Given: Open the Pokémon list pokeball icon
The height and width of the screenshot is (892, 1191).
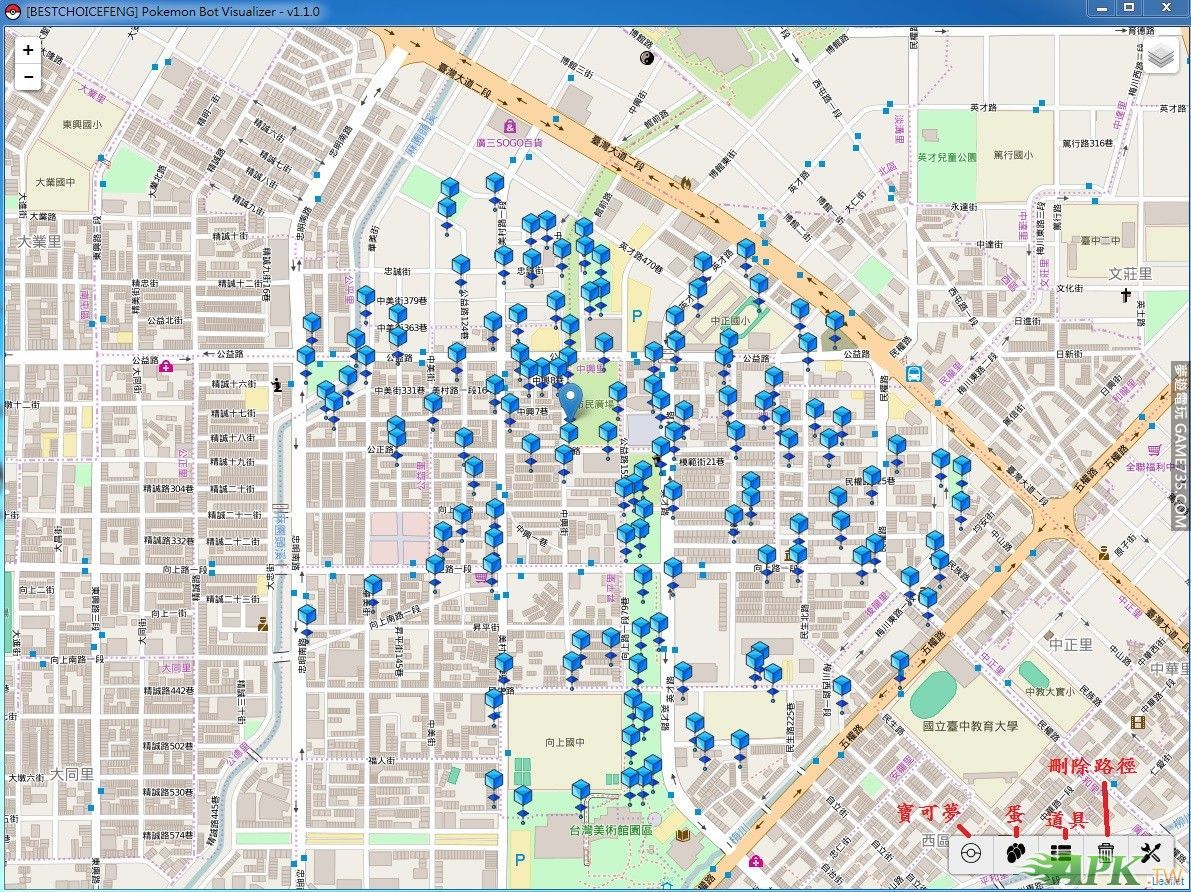Looking at the screenshot, I should (970, 853).
